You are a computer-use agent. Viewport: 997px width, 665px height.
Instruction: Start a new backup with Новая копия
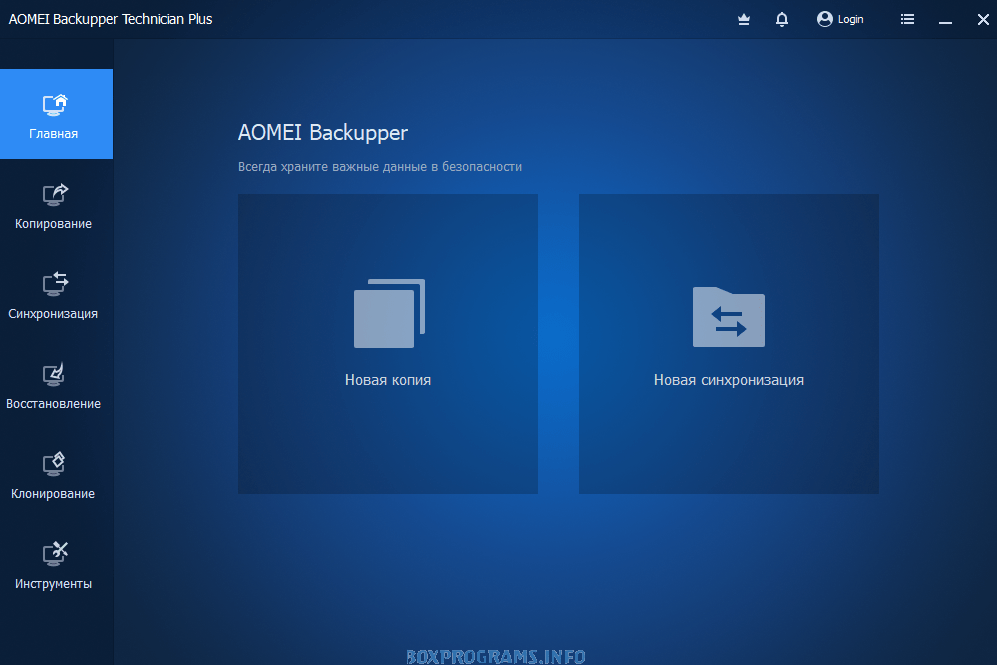coord(388,344)
